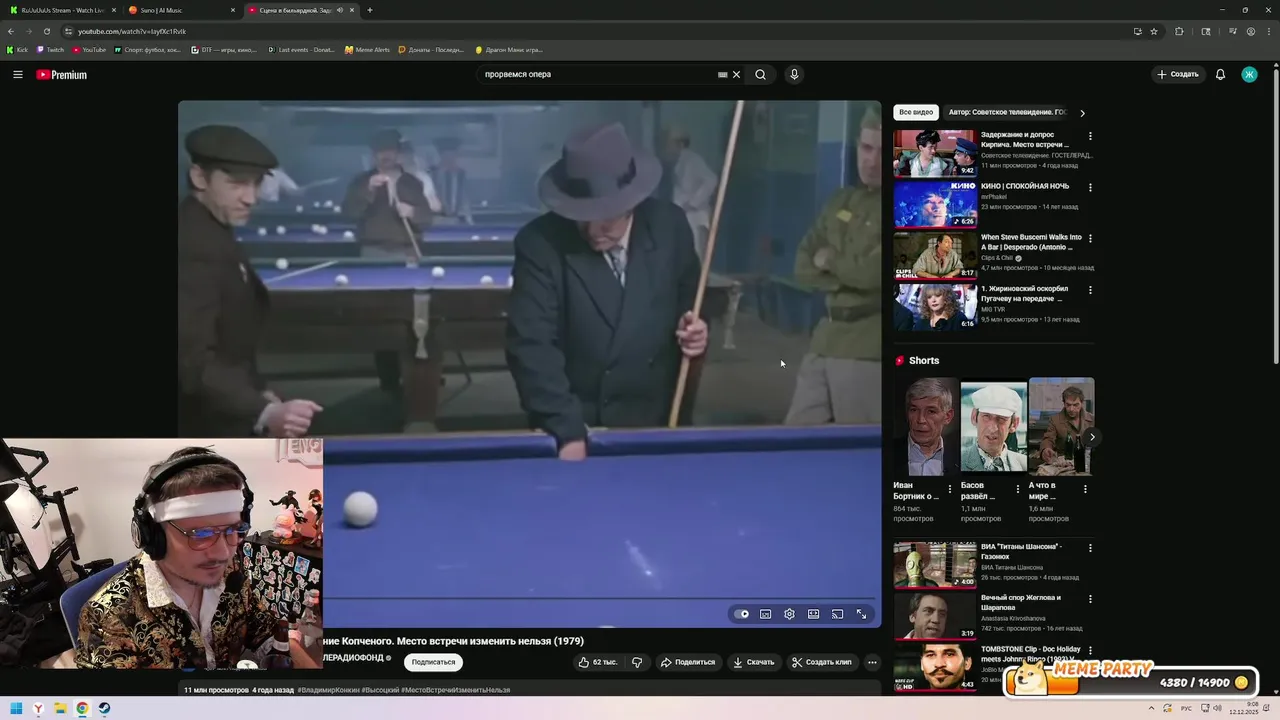
Task: Open Twitch bookmark in bookmarks bar
Action: click(x=50, y=49)
